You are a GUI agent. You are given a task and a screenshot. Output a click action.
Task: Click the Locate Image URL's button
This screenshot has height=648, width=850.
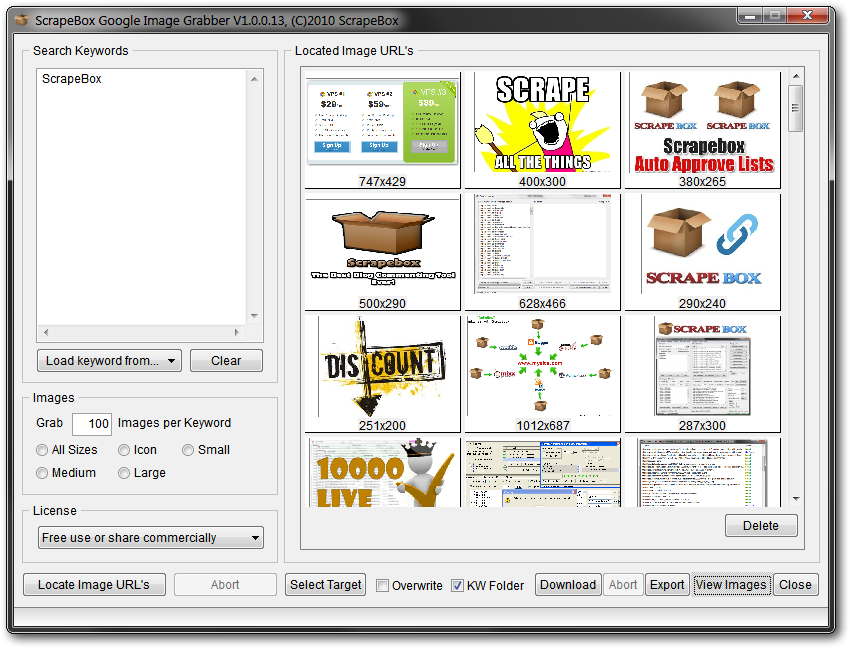[x=93, y=585]
